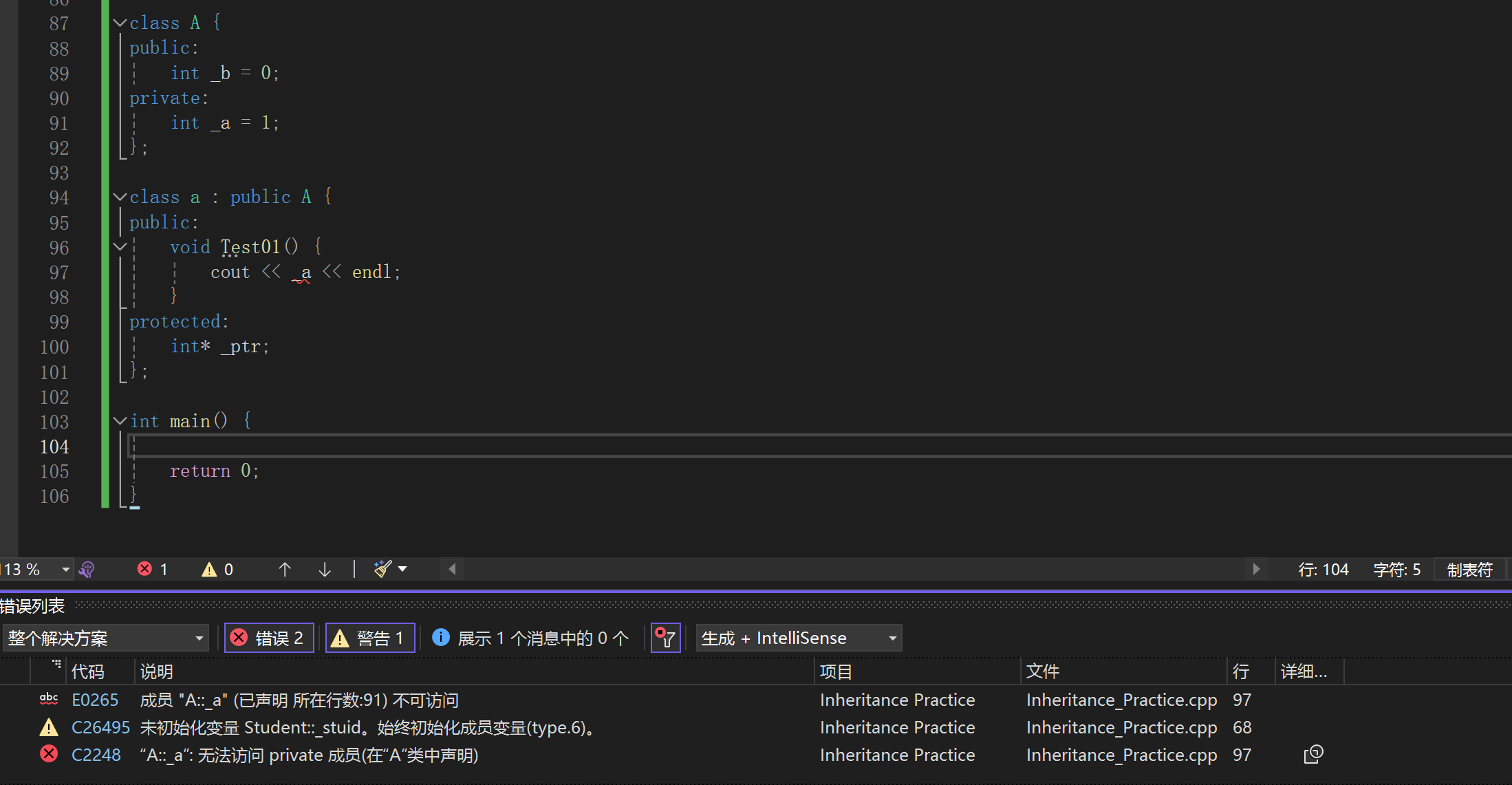Open the 整个解决方案 scope dropdown
The height and width of the screenshot is (785, 1512).
105,638
